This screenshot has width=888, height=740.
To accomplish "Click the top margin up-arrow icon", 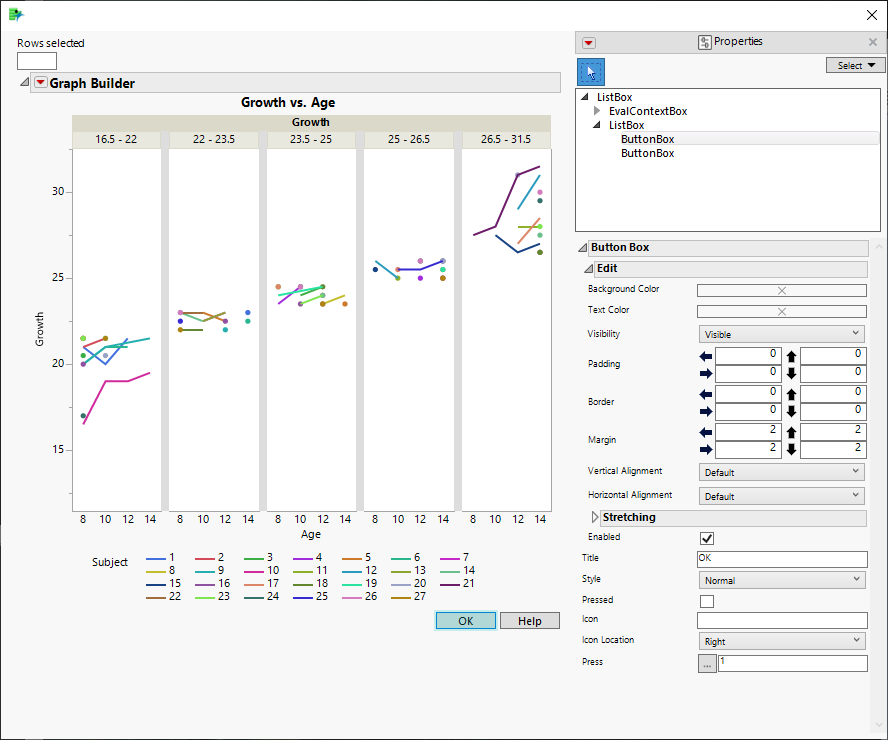I will point(791,432).
